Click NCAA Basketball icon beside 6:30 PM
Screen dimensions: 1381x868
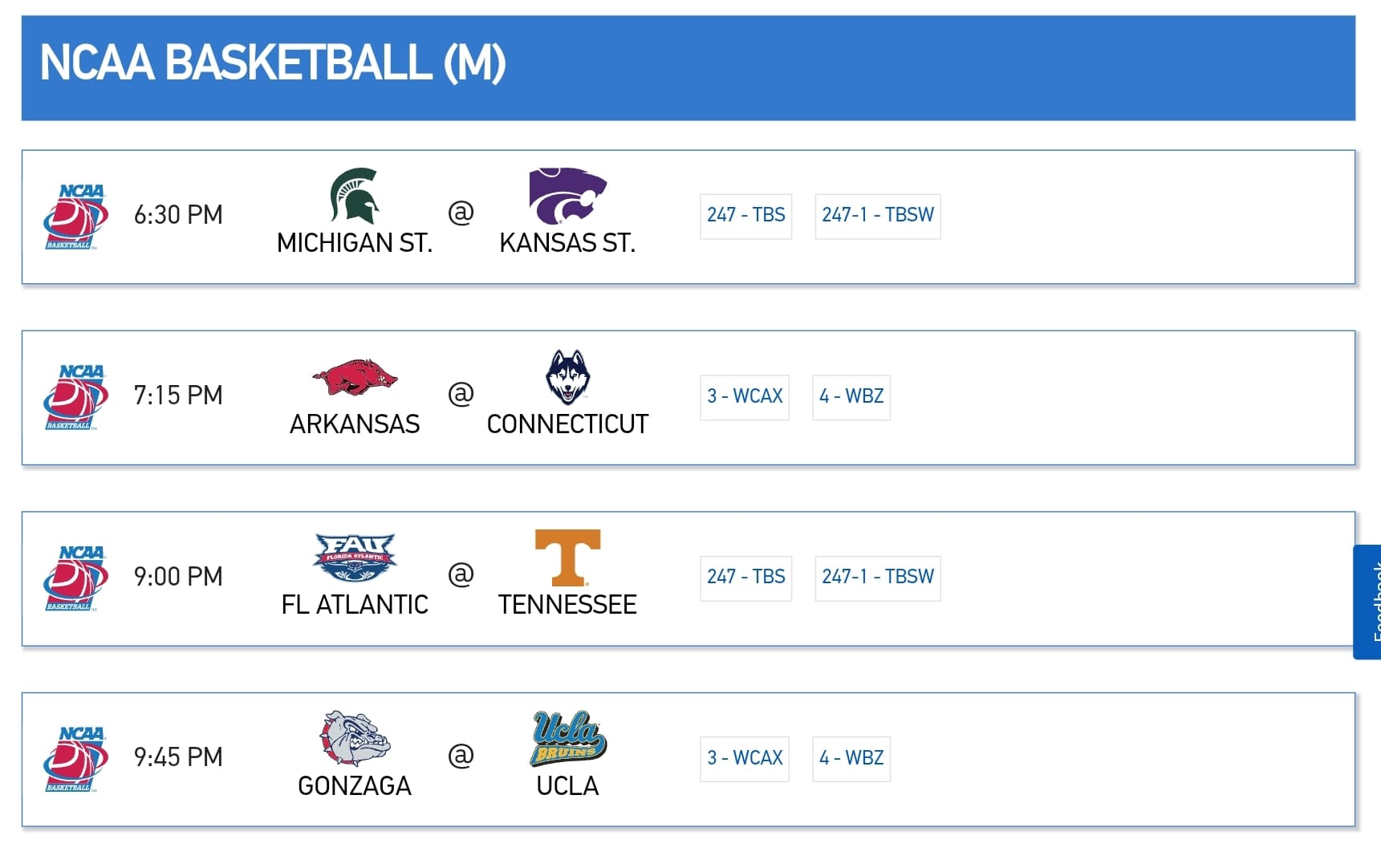click(75, 217)
